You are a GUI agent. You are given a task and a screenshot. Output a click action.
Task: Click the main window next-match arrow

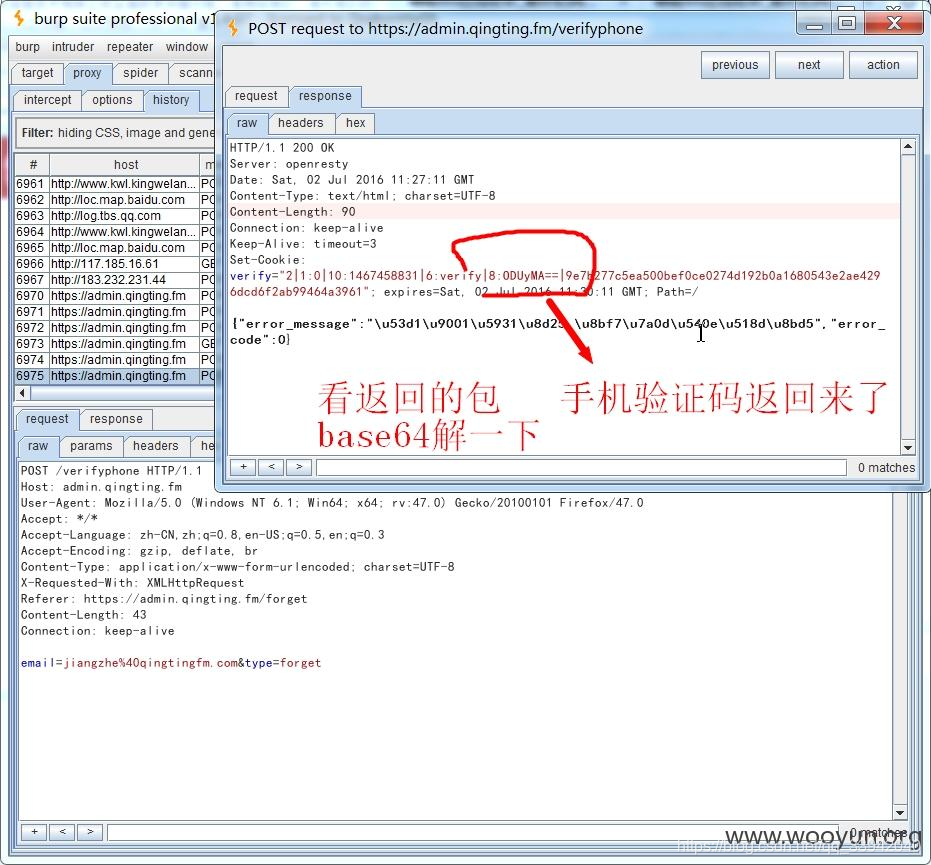90,832
